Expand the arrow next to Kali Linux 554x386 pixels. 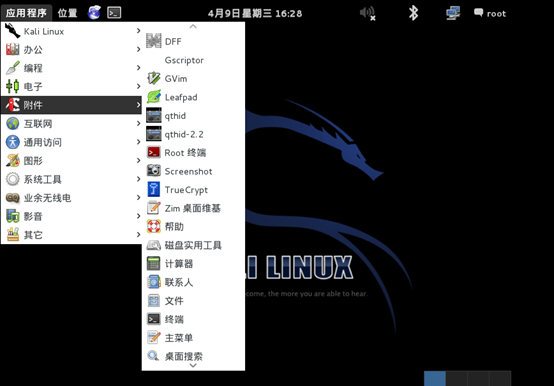coord(138,31)
